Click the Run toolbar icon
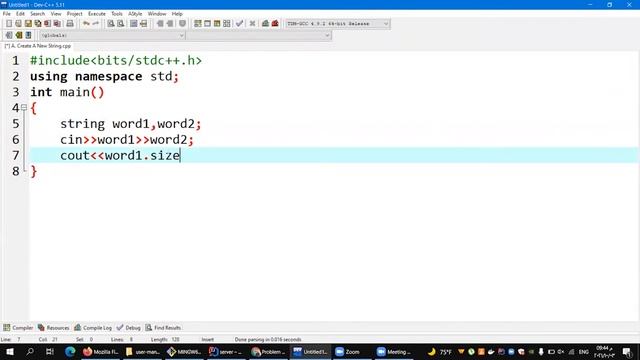The width and height of the screenshot is (640, 360). point(207,24)
